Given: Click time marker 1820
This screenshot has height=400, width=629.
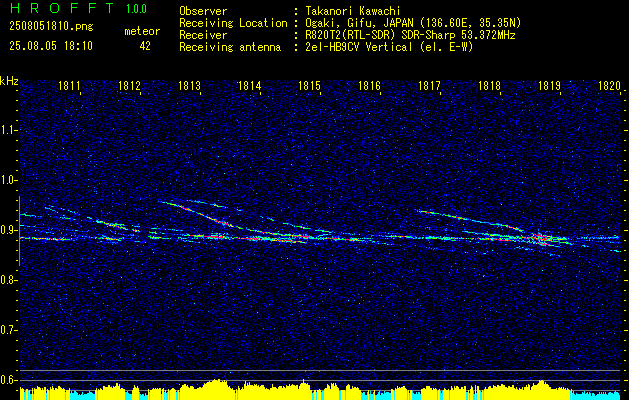Looking at the screenshot, I should (x=609, y=85).
